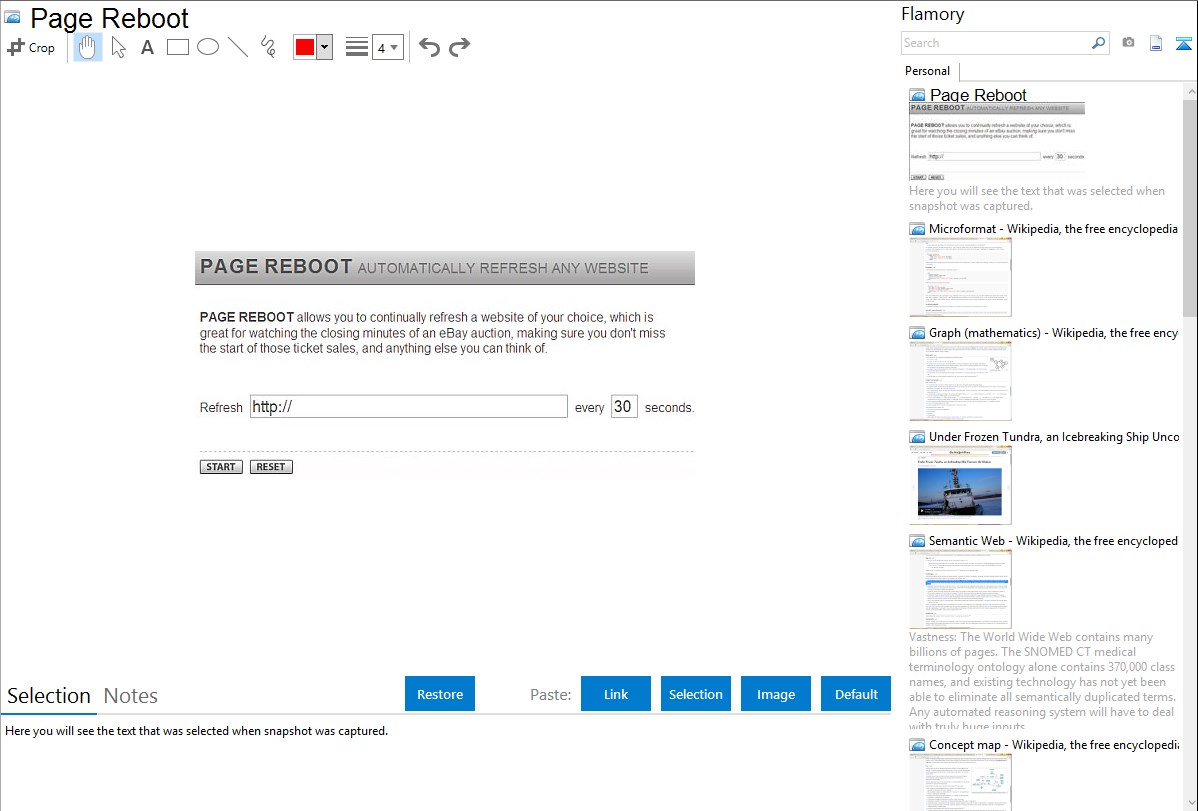Click the Concept map entry browser icon
The image size is (1198, 811).
(x=917, y=744)
